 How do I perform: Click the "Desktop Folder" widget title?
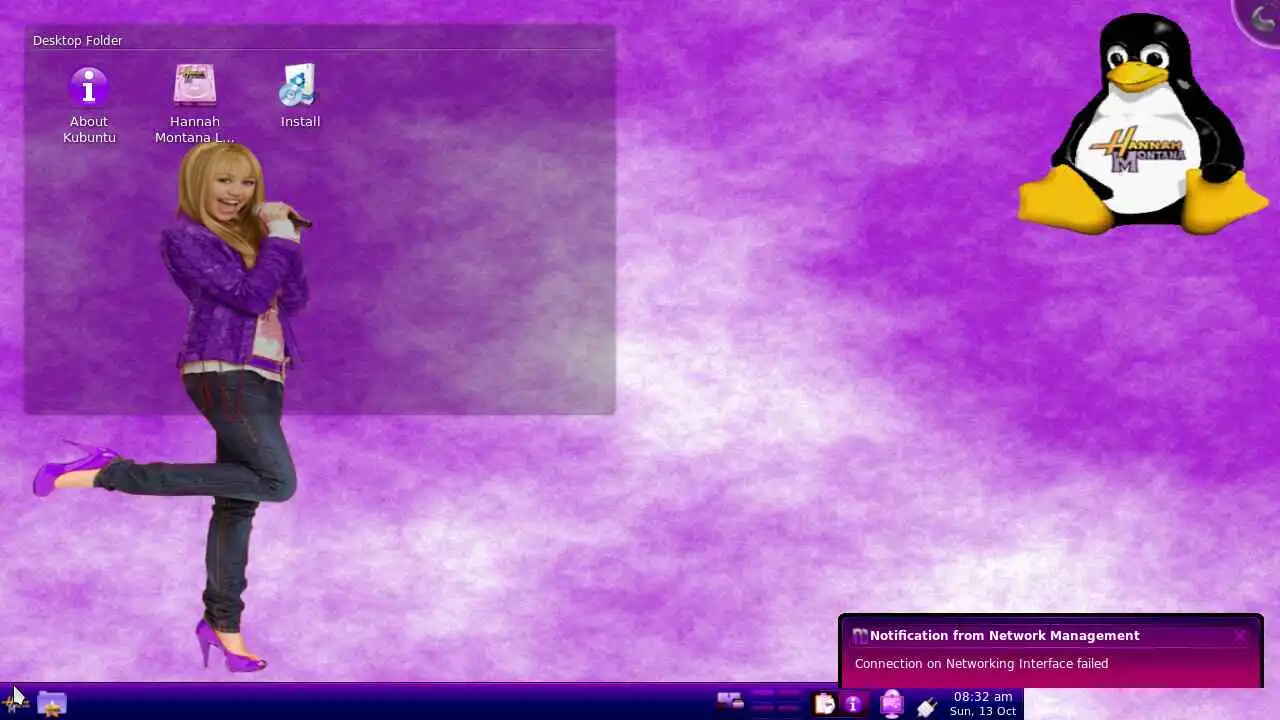pyautogui.click(x=78, y=40)
